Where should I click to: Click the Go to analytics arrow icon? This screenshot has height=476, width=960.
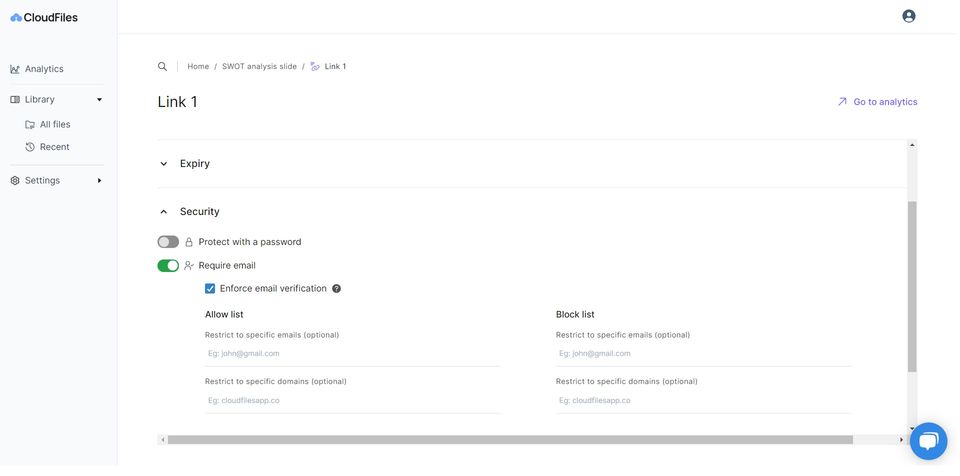coord(842,102)
